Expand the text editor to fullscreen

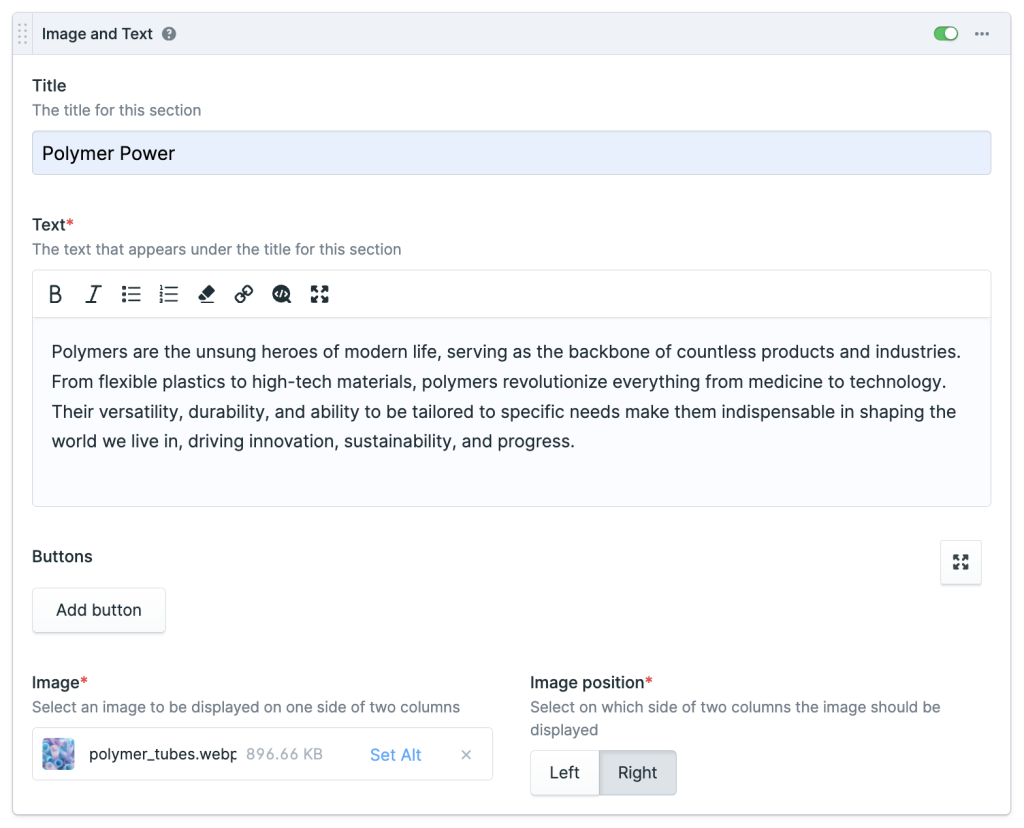coord(320,294)
